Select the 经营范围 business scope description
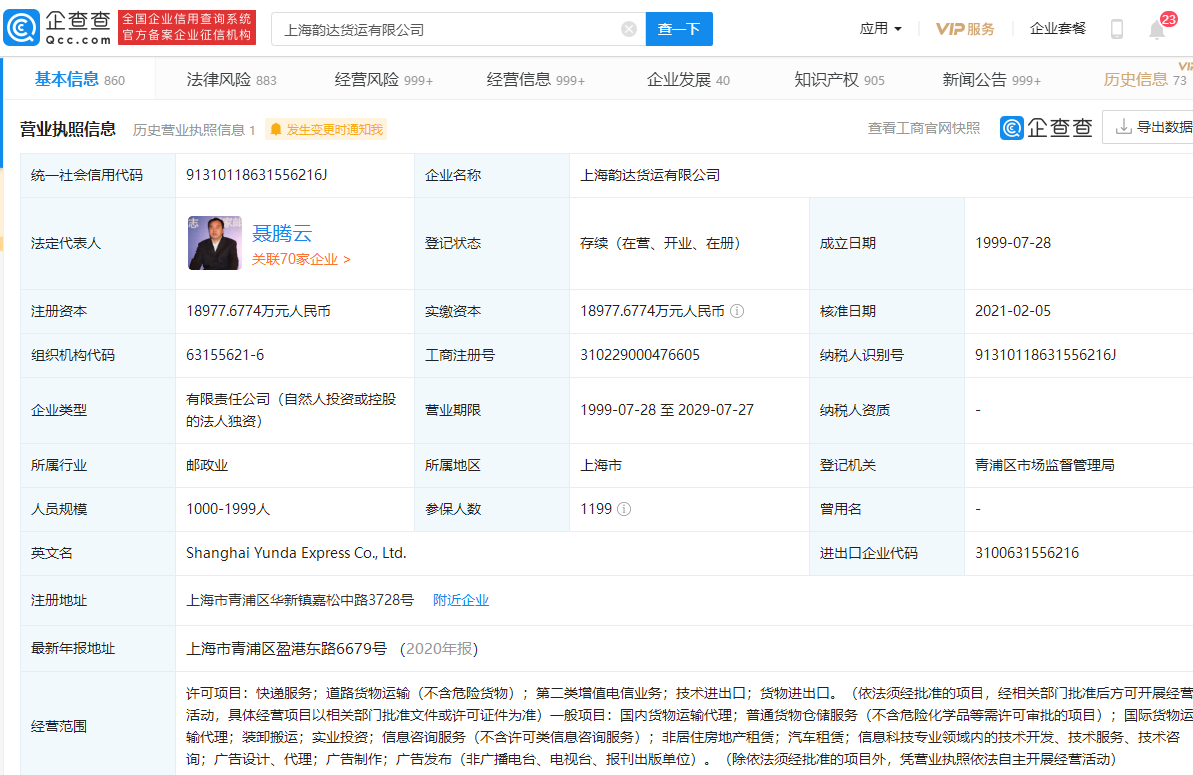 coord(689,726)
